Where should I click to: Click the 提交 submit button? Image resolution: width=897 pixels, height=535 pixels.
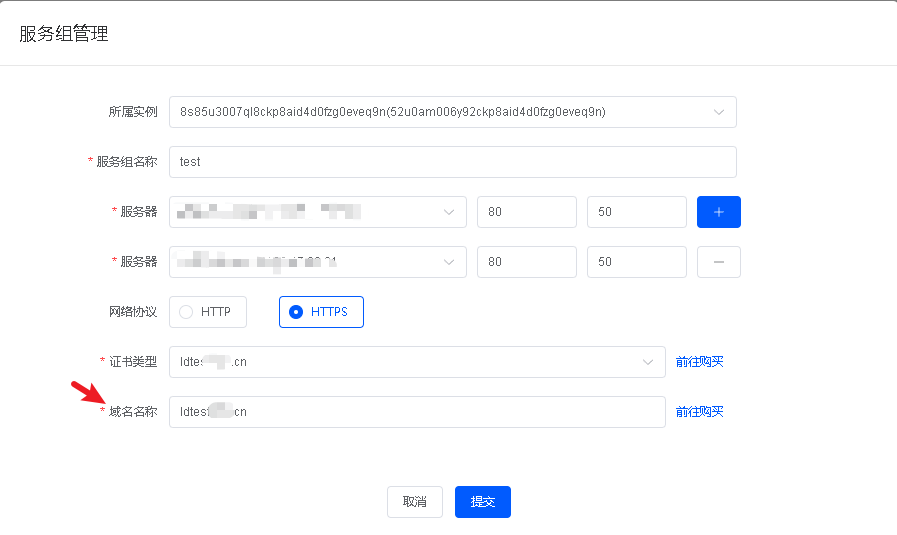(482, 502)
